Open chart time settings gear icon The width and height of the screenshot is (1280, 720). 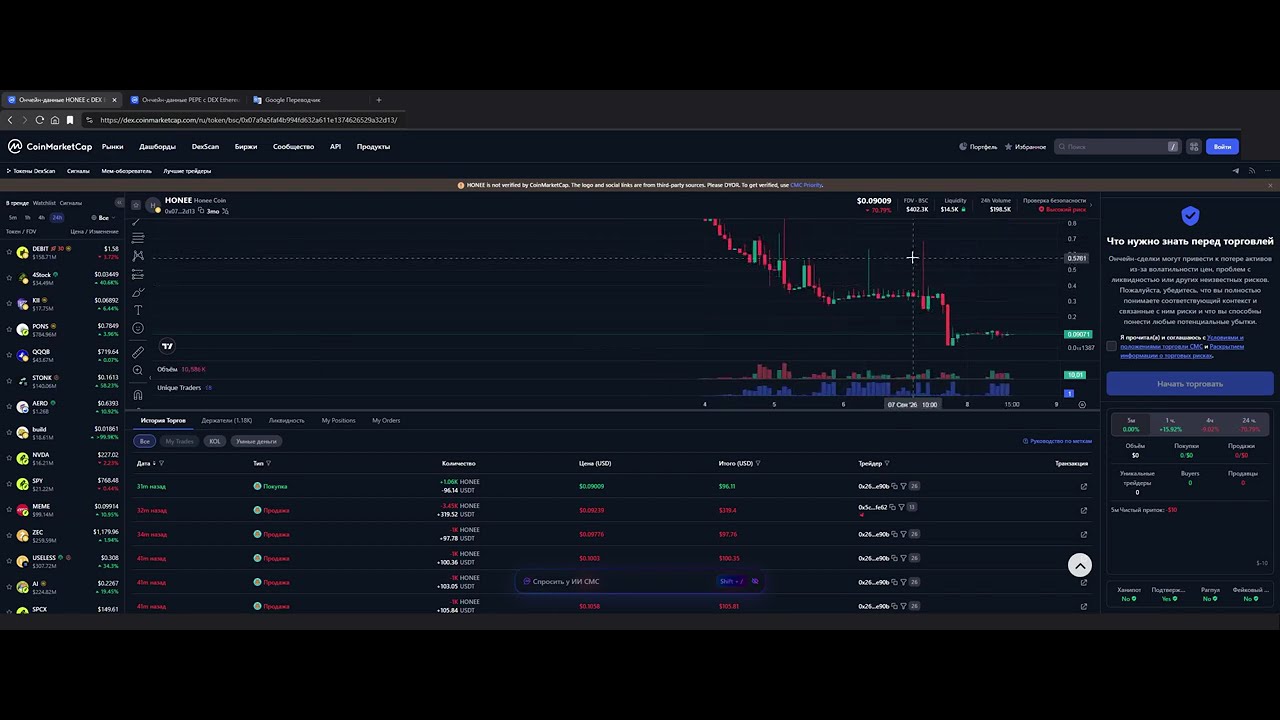click(1082, 405)
